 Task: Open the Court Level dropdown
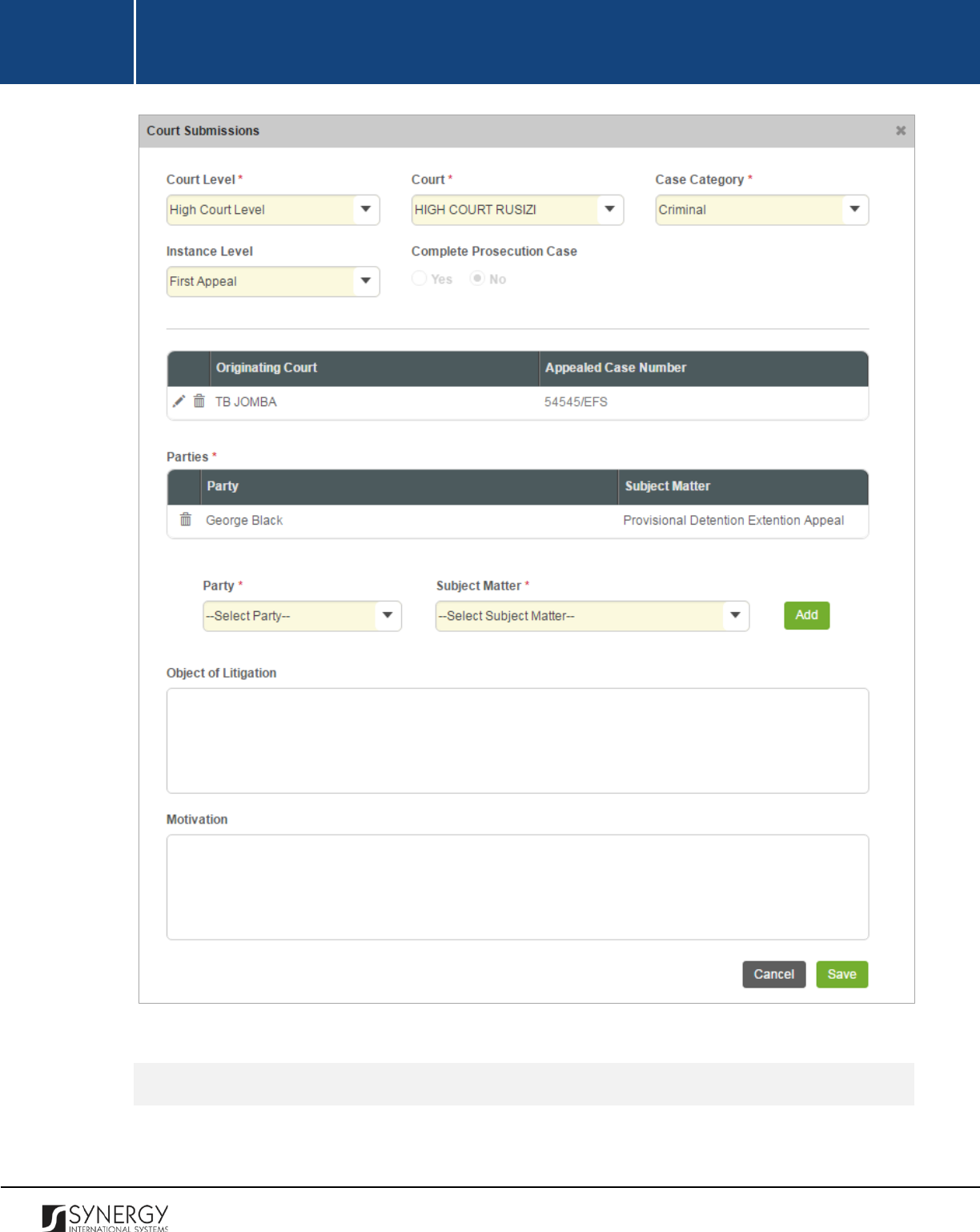click(x=273, y=210)
